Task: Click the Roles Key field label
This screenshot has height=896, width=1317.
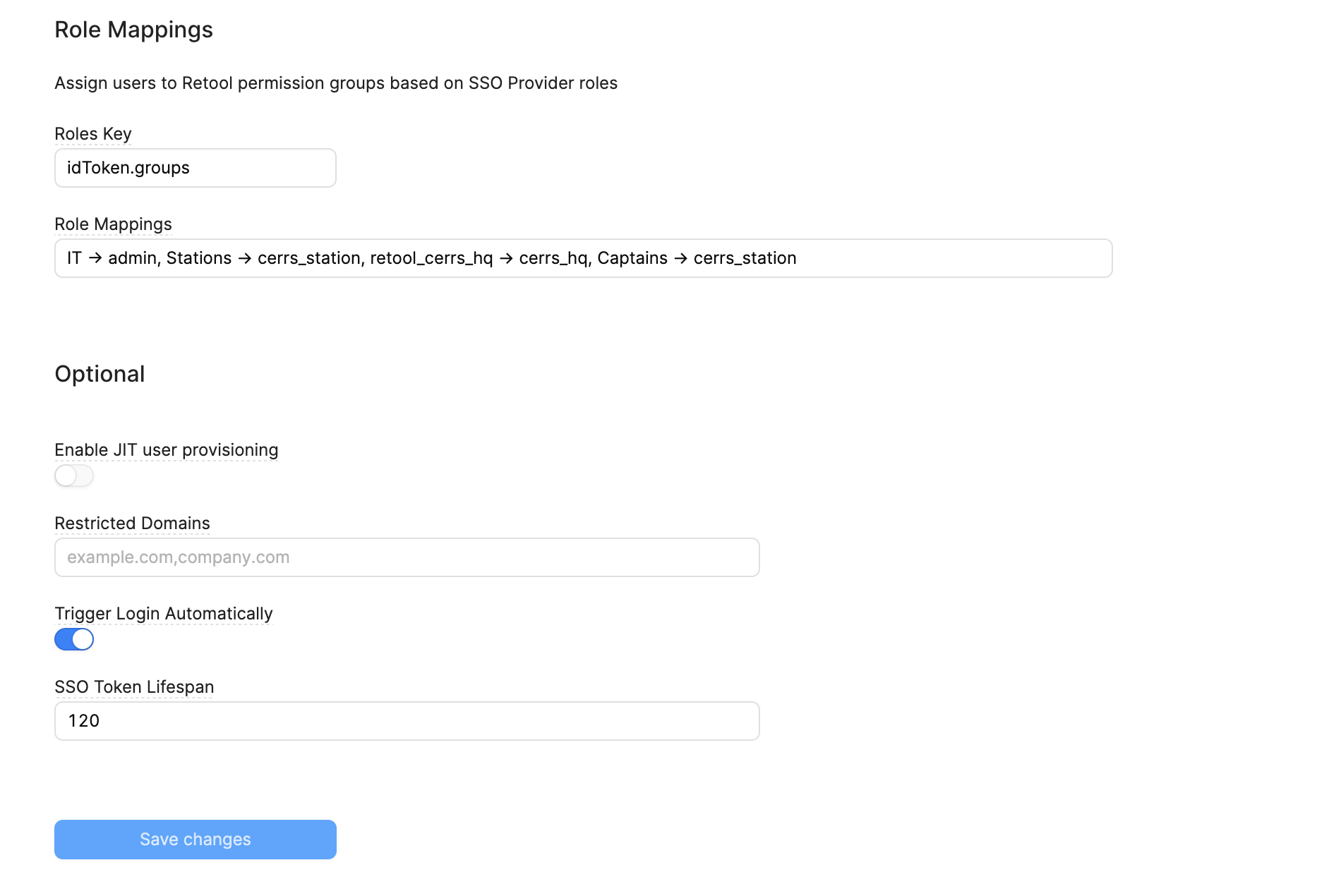Action: click(93, 134)
